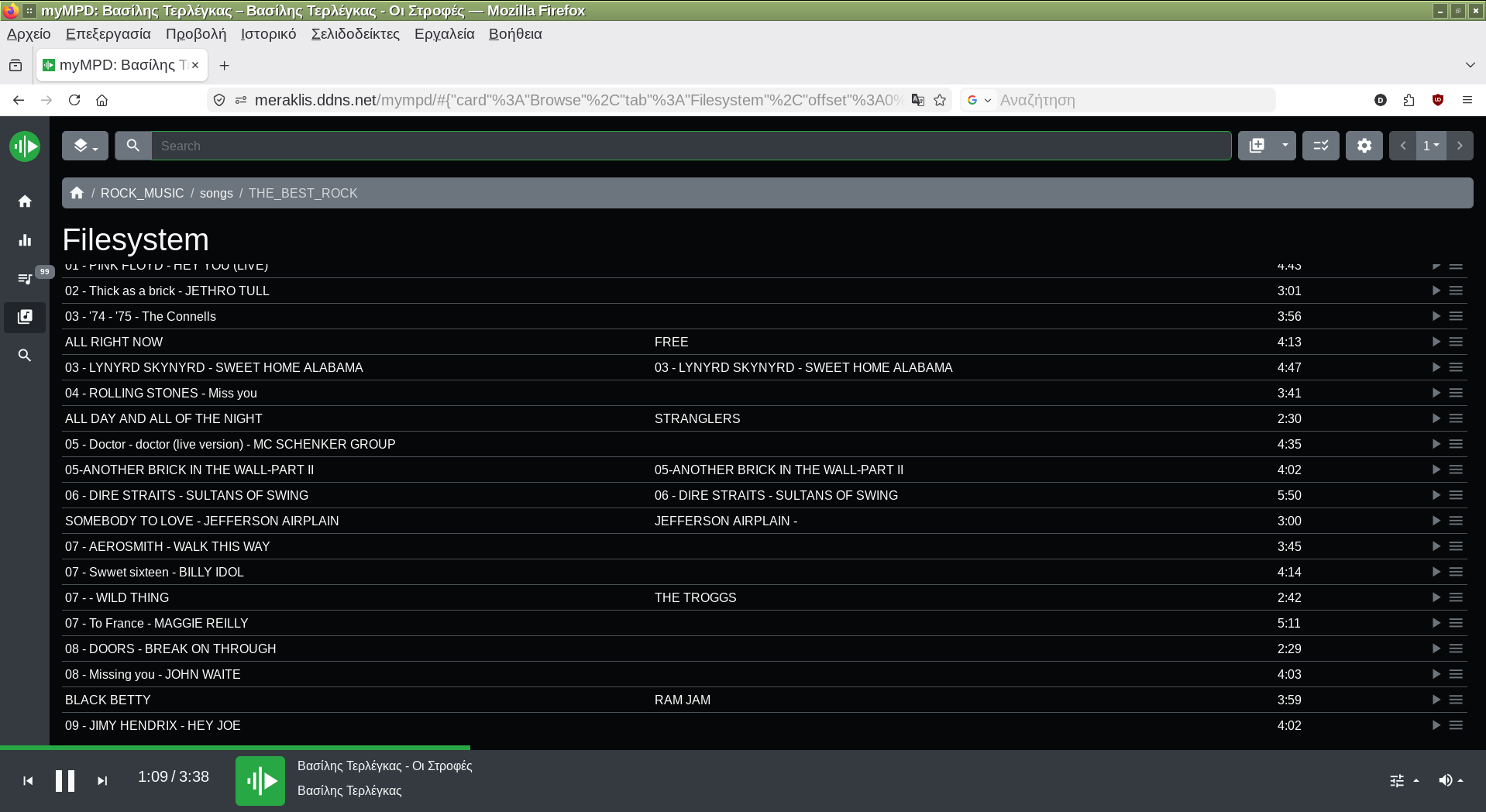The image size is (1486, 812).
Task: Play the BLACK BETTY track
Action: tap(1436, 700)
